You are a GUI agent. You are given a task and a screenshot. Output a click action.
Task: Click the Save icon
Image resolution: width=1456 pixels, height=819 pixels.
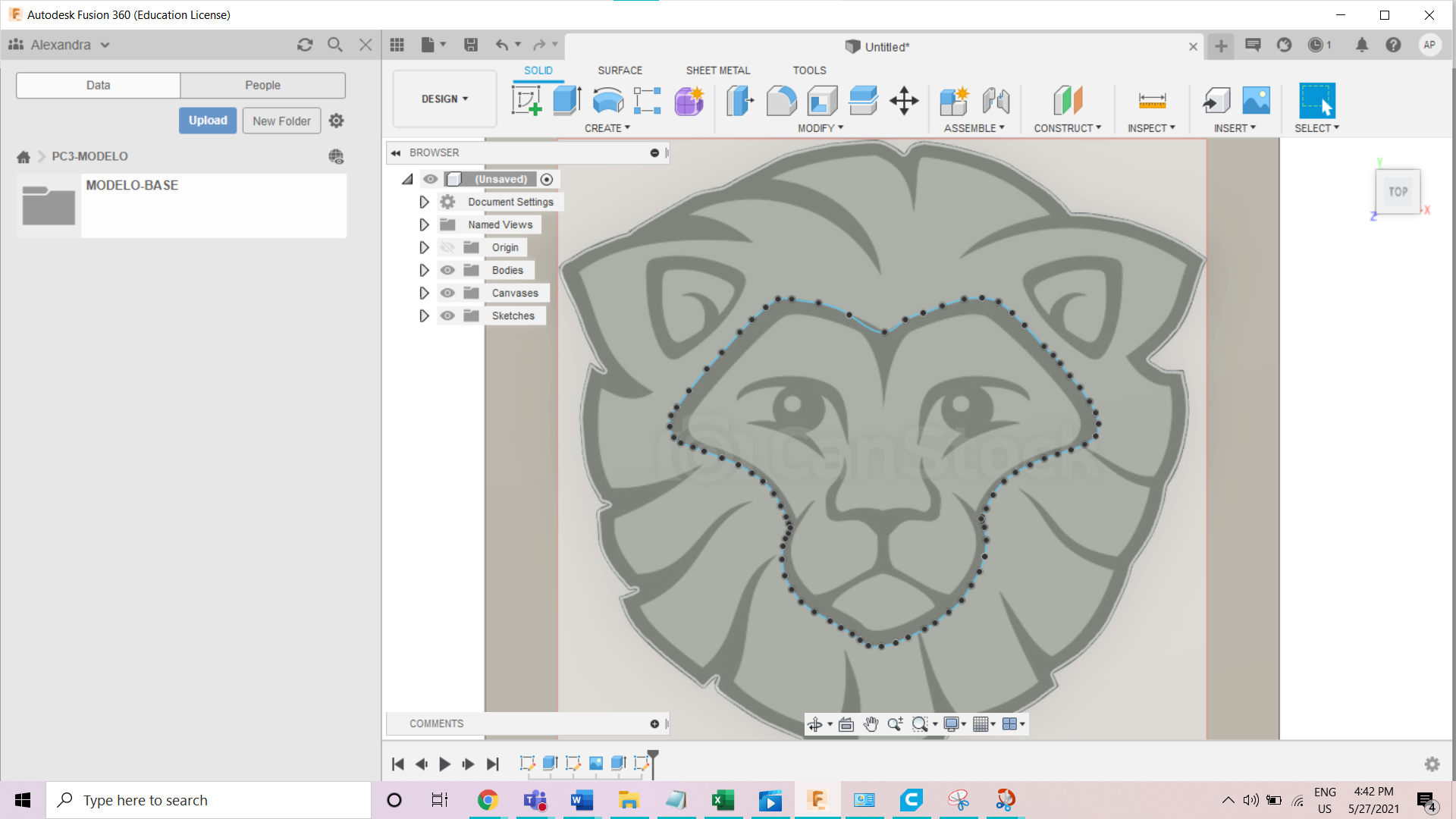click(x=471, y=45)
